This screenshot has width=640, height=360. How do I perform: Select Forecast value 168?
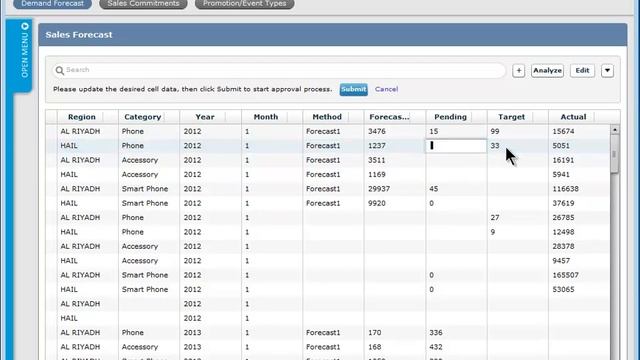click(x=374, y=347)
